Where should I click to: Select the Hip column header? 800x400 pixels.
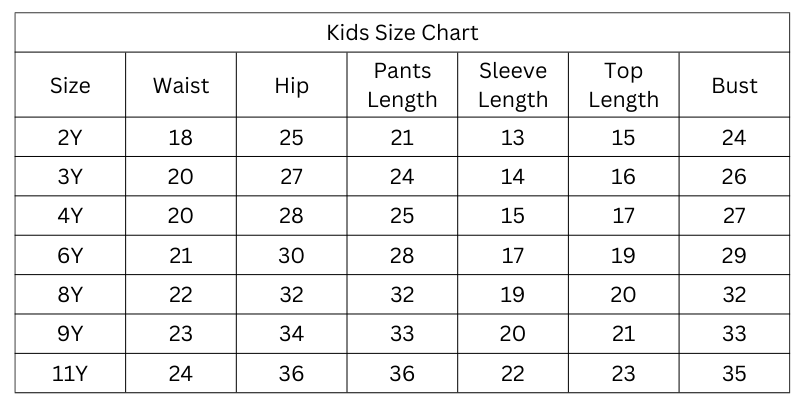[x=291, y=85]
